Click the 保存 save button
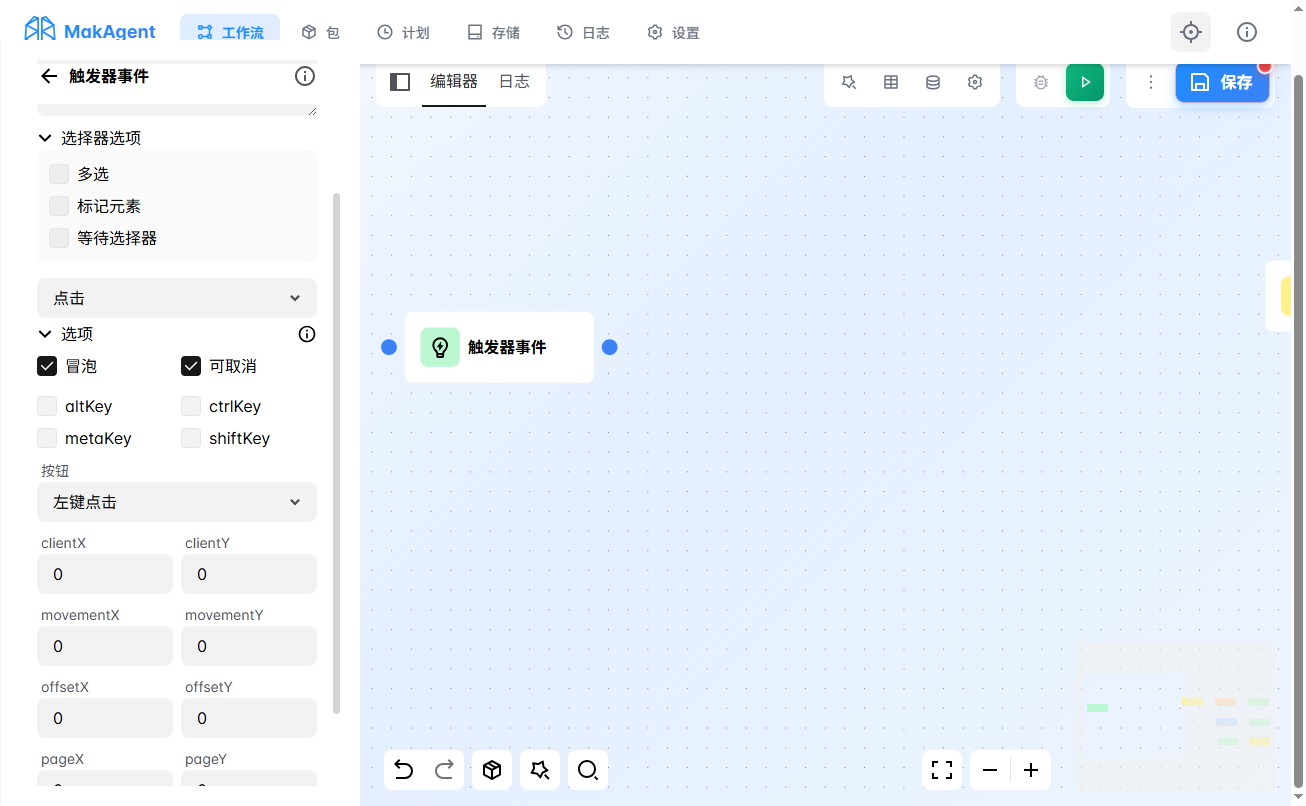Image resolution: width=1306 pixels, height=806 pixels. click(1222, 82)
